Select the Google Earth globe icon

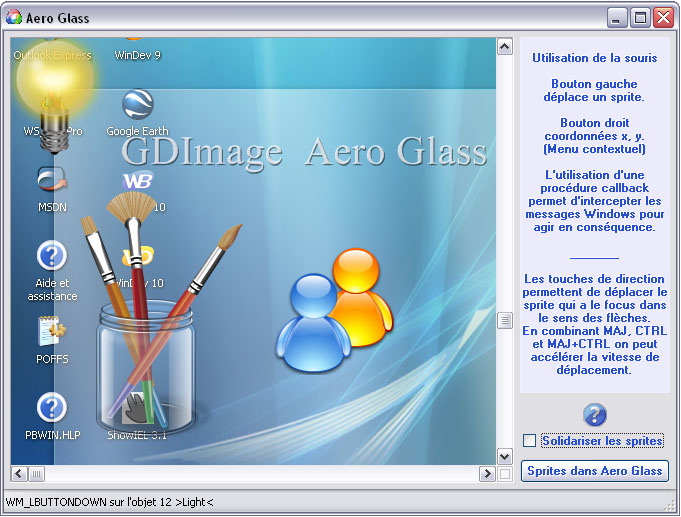[x=137, y=104]
